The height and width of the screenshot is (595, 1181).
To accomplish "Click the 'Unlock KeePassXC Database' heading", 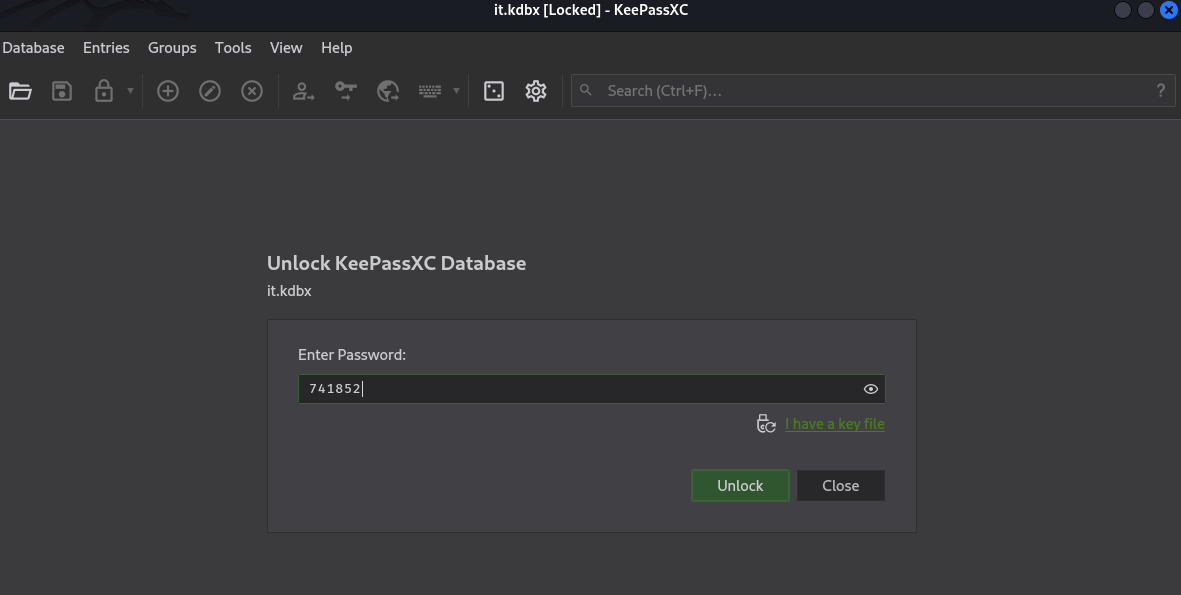I will coord(396,263).
